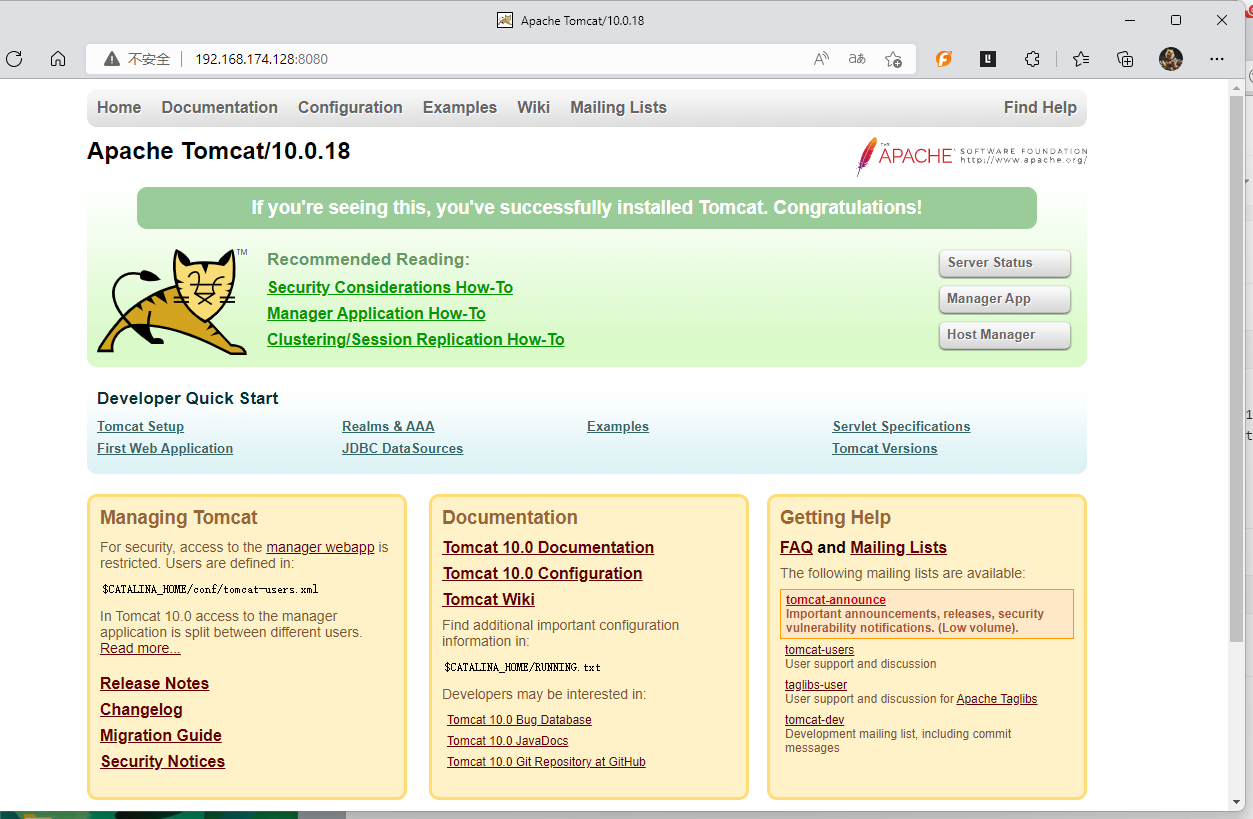Viewport: 1253px width, 819px height.
Task: Click the address bar URL field
Action: click(x=500, y=59)
